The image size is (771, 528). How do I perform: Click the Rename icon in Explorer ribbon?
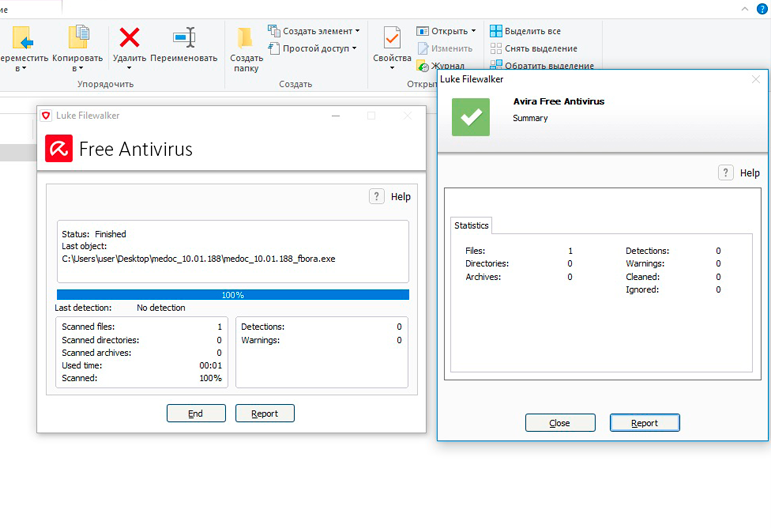click(184, 37)
